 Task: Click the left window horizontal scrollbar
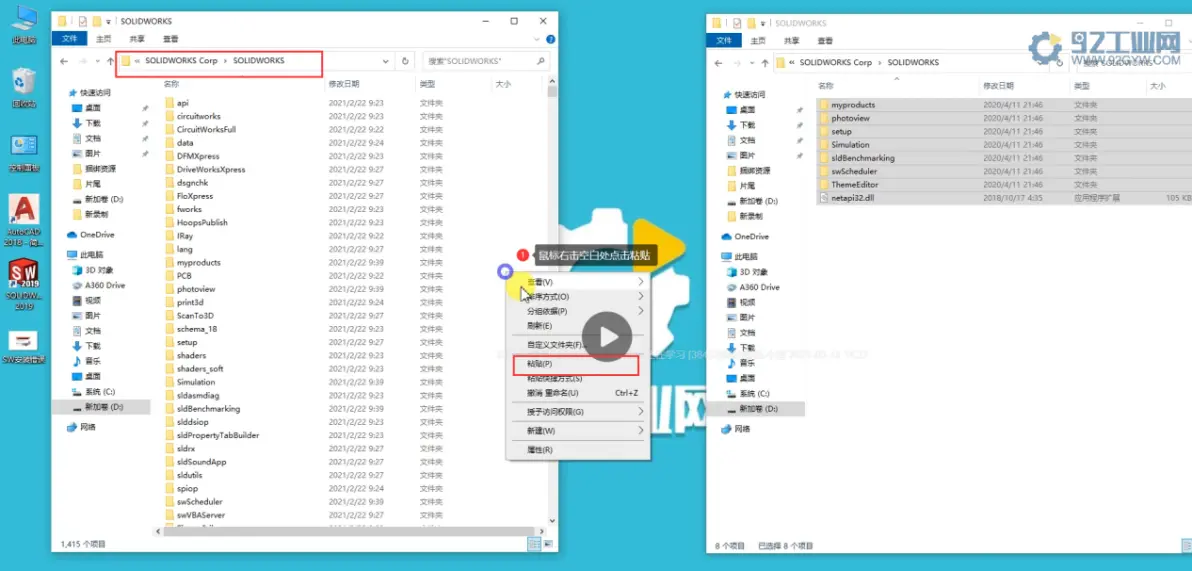click(x=350, y=529)
